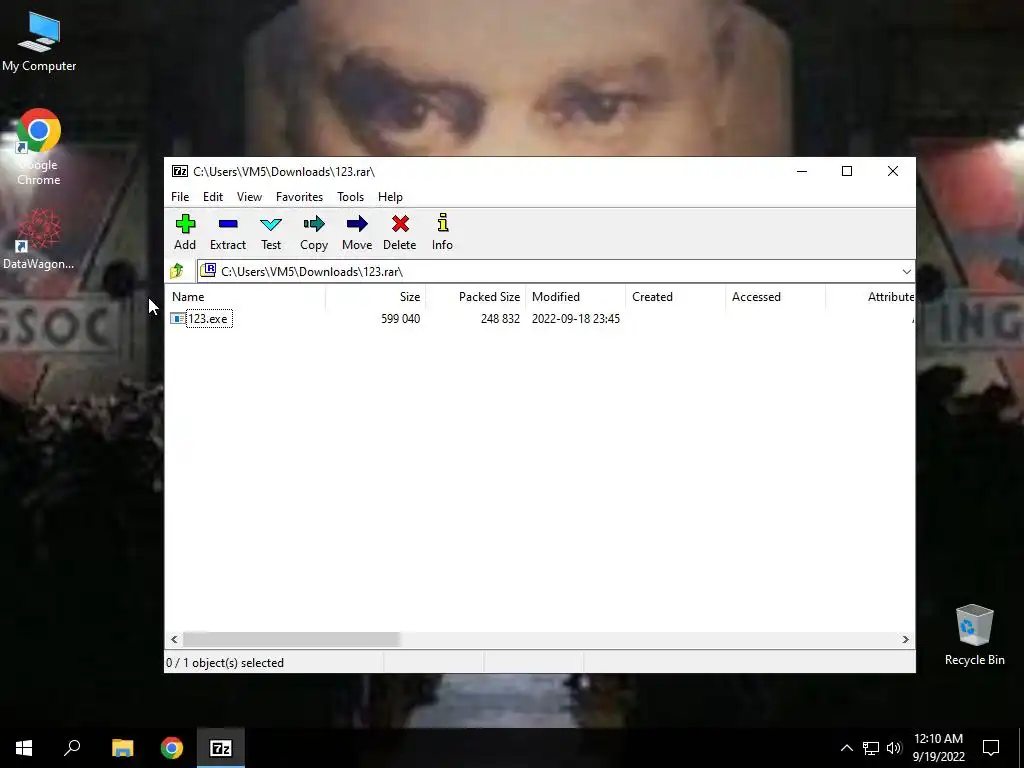Click the scrollbar left arrow
1024x768 pixels.
pyautogui.click(x=174, y=639)
